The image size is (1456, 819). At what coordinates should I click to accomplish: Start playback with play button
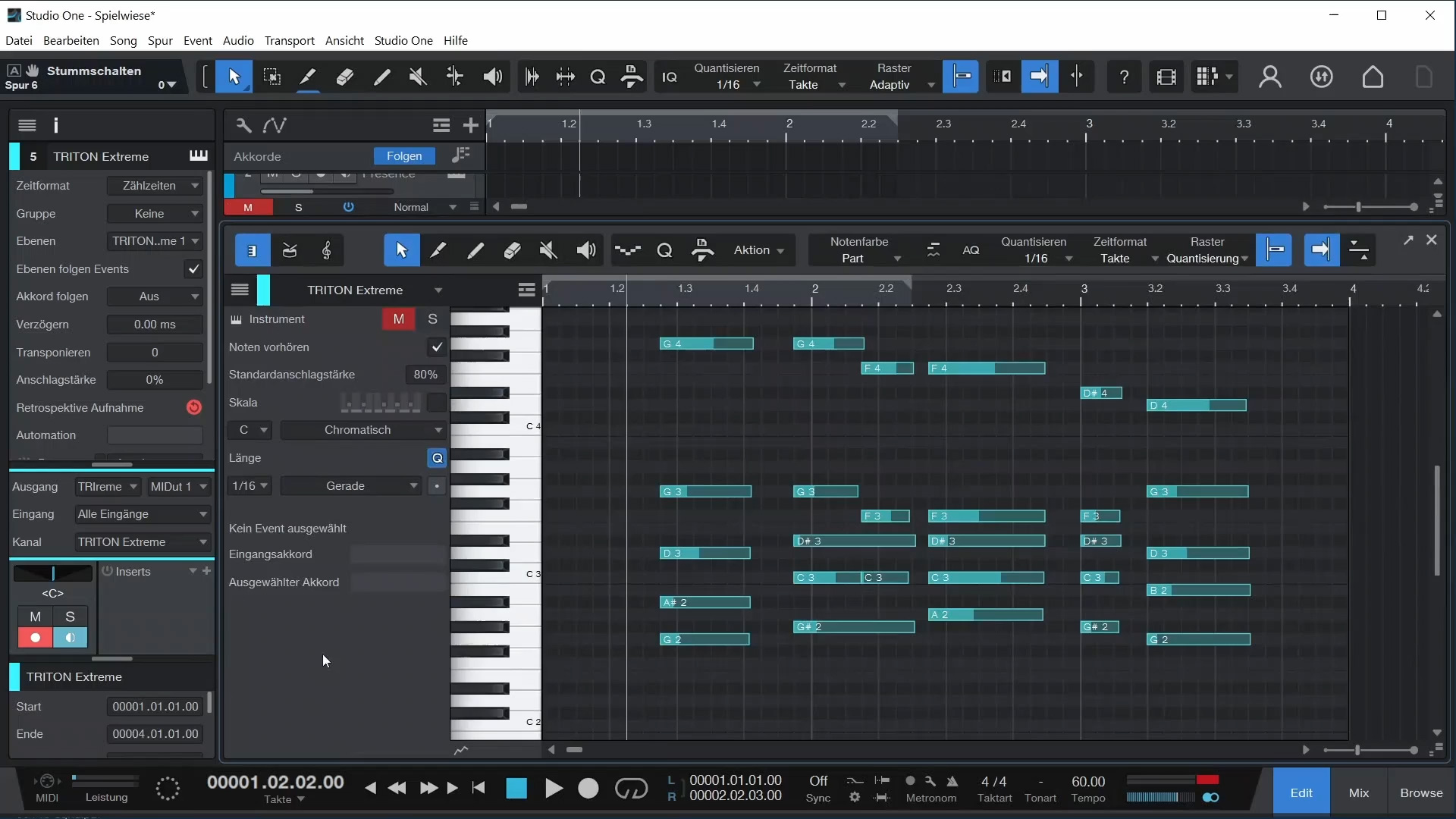(x=554, y=789)
